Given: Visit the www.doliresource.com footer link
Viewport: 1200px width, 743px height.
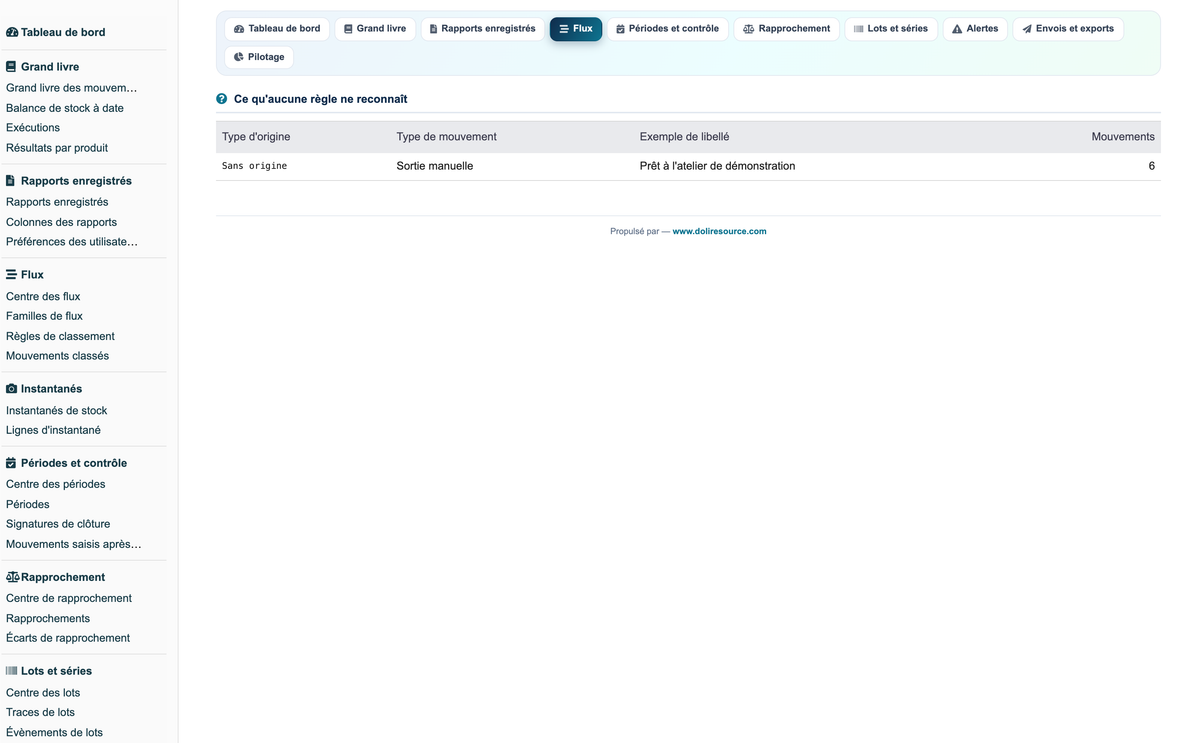Looking at the screenshot, I should click(719, 231).
